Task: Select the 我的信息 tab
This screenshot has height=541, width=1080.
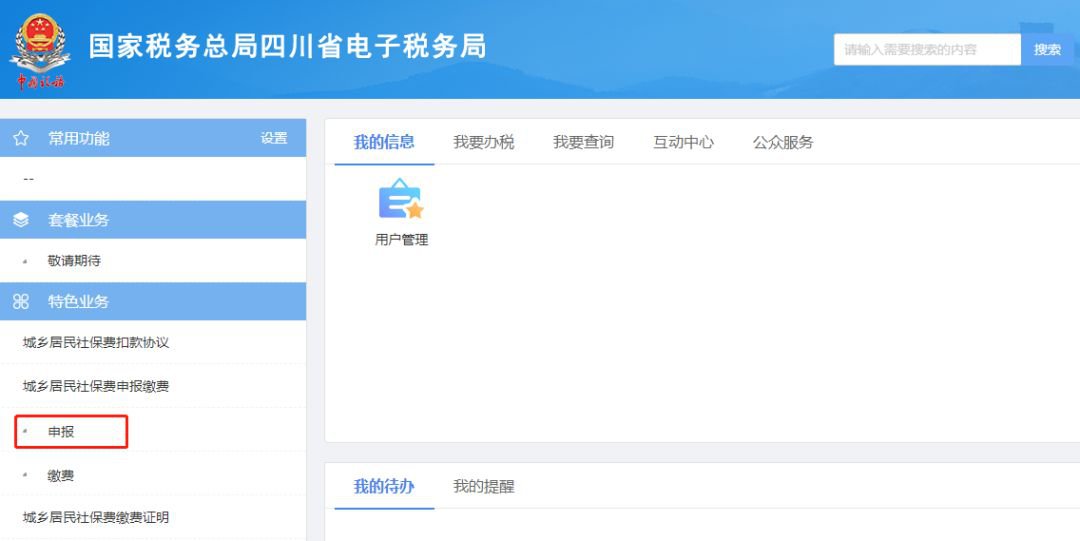Action: [384, 142]
